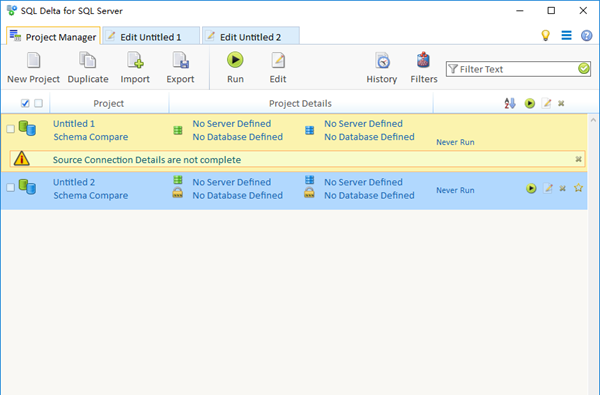Screen dimensions: 600x395
Task: Click the header edit pencil icon
Action: (x=546, y=103)
